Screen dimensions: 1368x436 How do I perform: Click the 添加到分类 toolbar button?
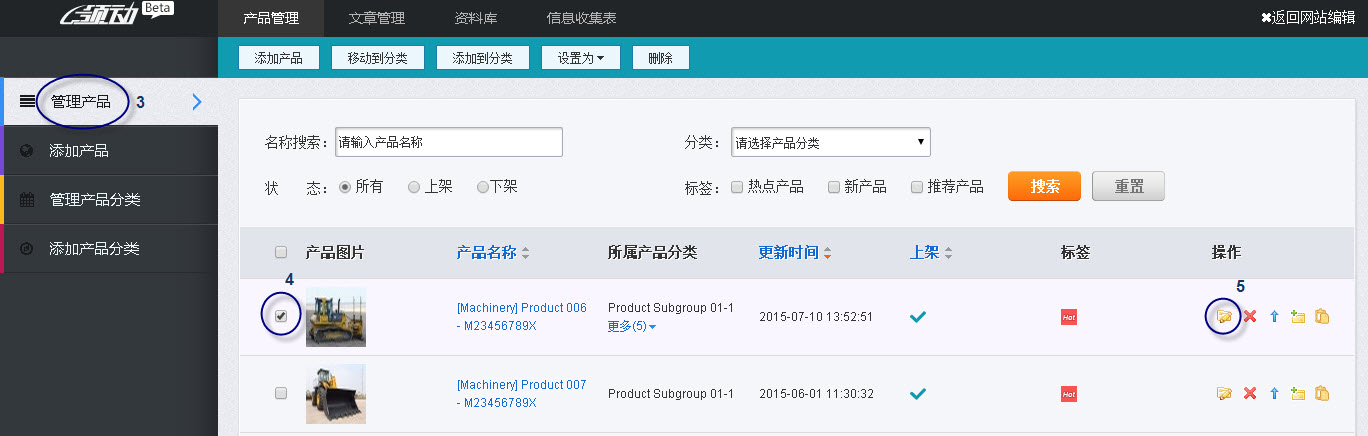tap(483, 58)
